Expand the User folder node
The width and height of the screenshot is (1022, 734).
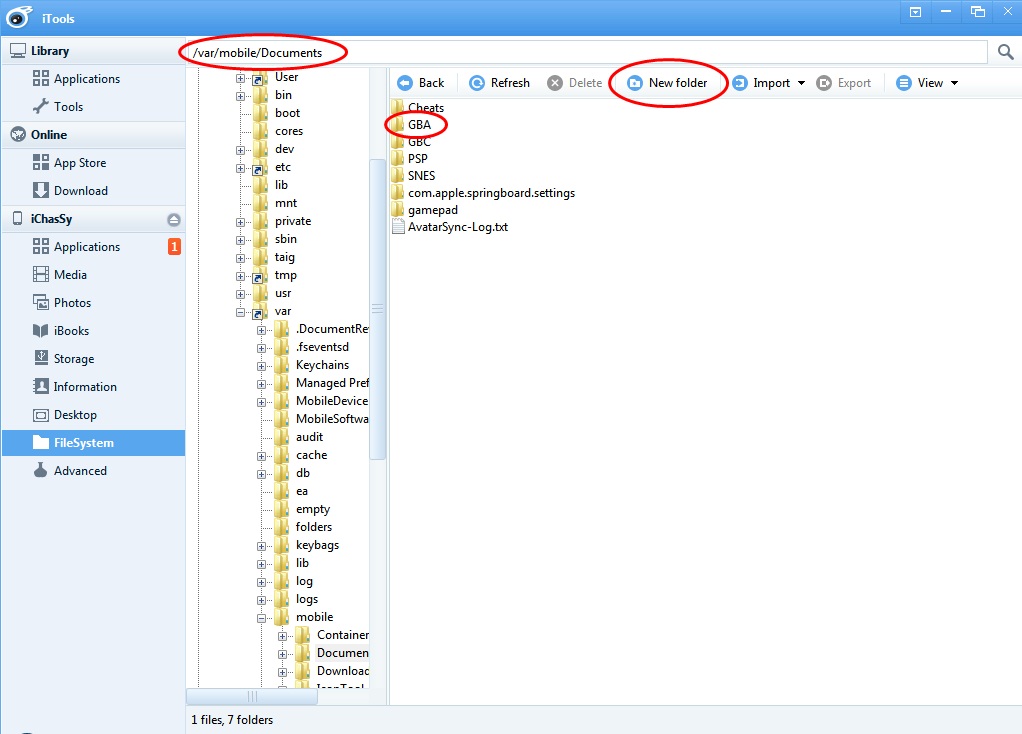[241, 78]
